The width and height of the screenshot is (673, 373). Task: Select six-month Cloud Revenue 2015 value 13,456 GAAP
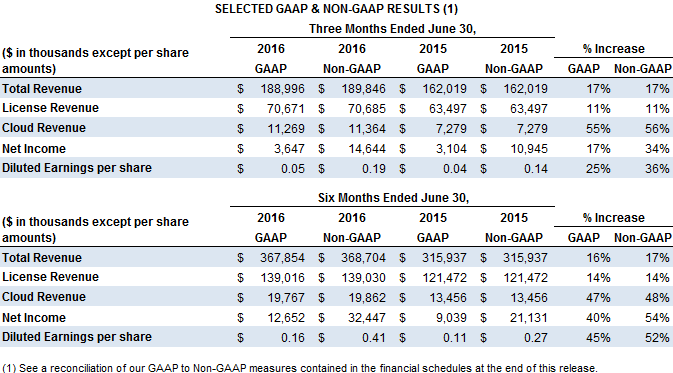[449, 298]
